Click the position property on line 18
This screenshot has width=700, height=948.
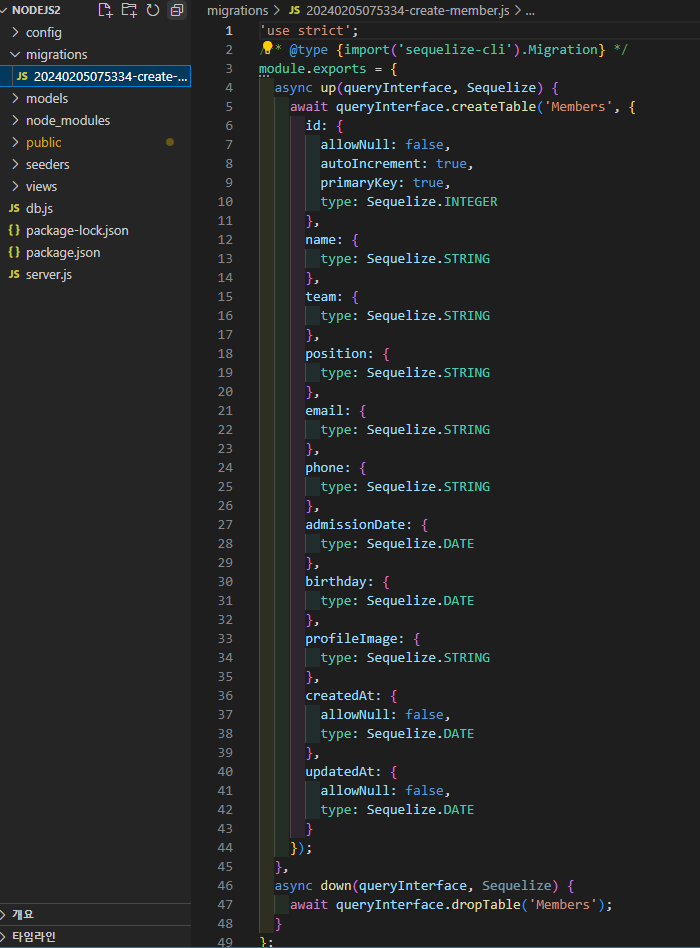tap(336, 354)
